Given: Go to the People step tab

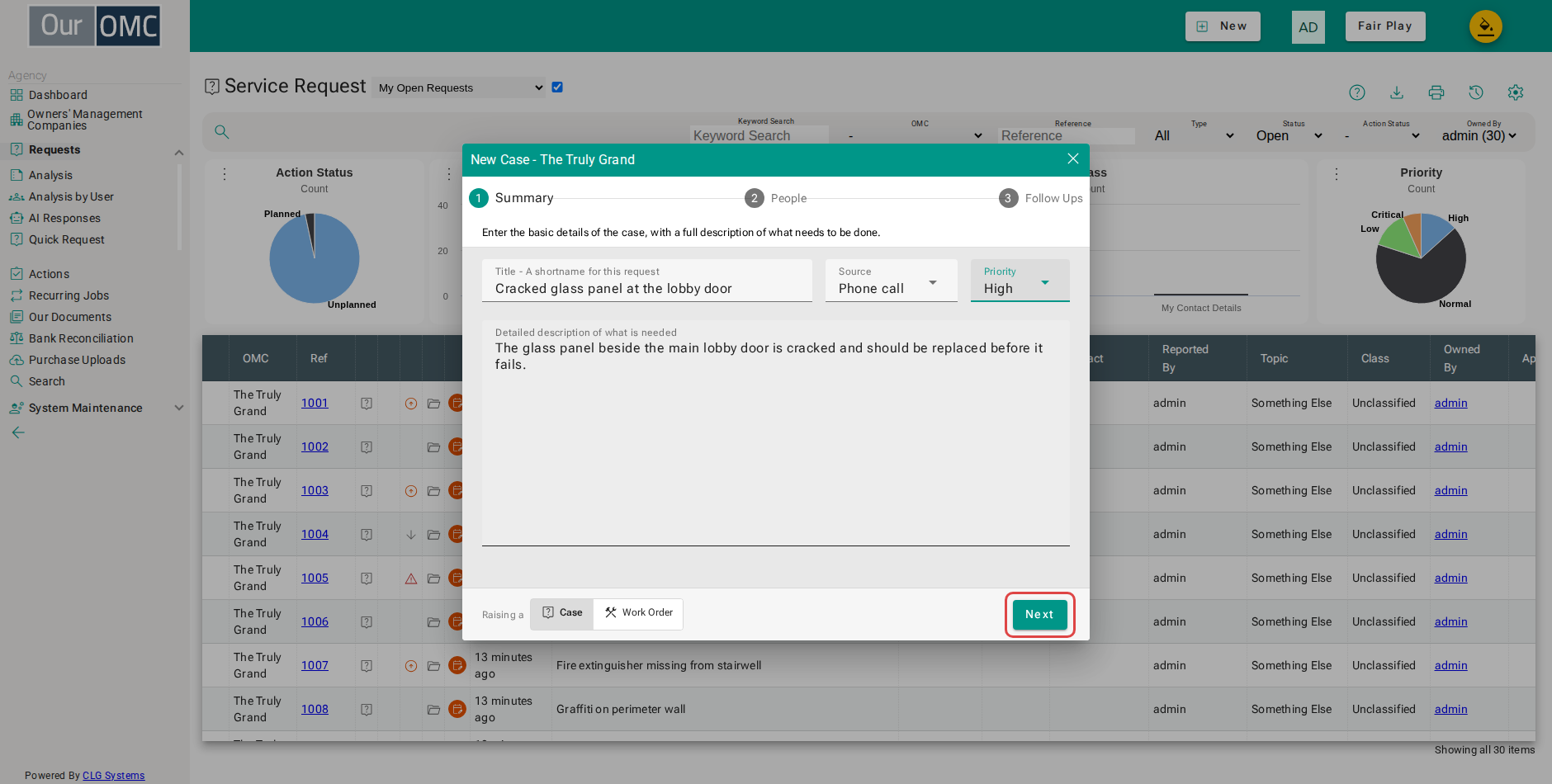Looking at the screenshot, I should (776, 198).
